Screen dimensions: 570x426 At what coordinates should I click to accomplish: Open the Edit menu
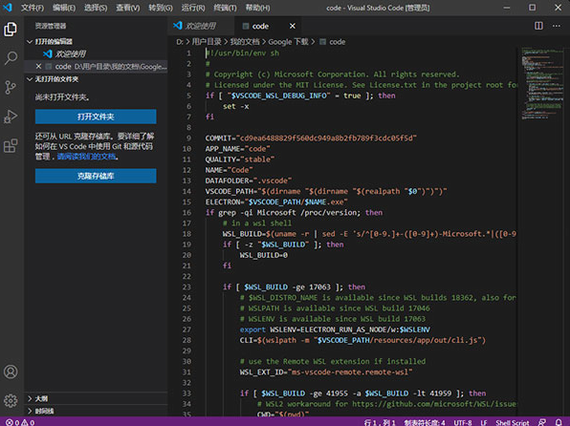coord(64,8)
